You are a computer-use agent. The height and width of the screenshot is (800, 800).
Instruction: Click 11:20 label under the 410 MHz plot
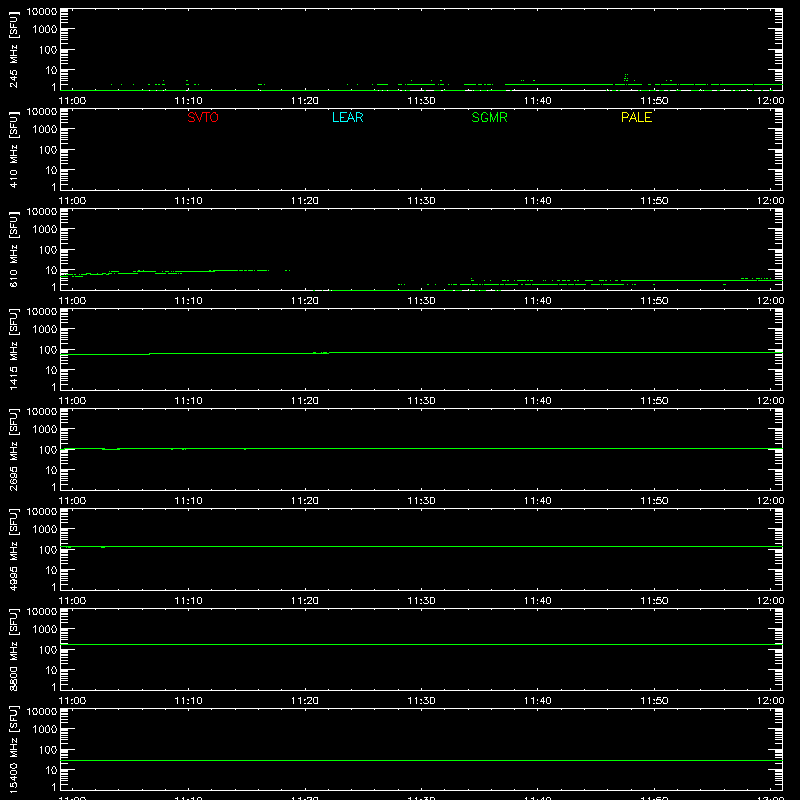(x=305, y=201)
